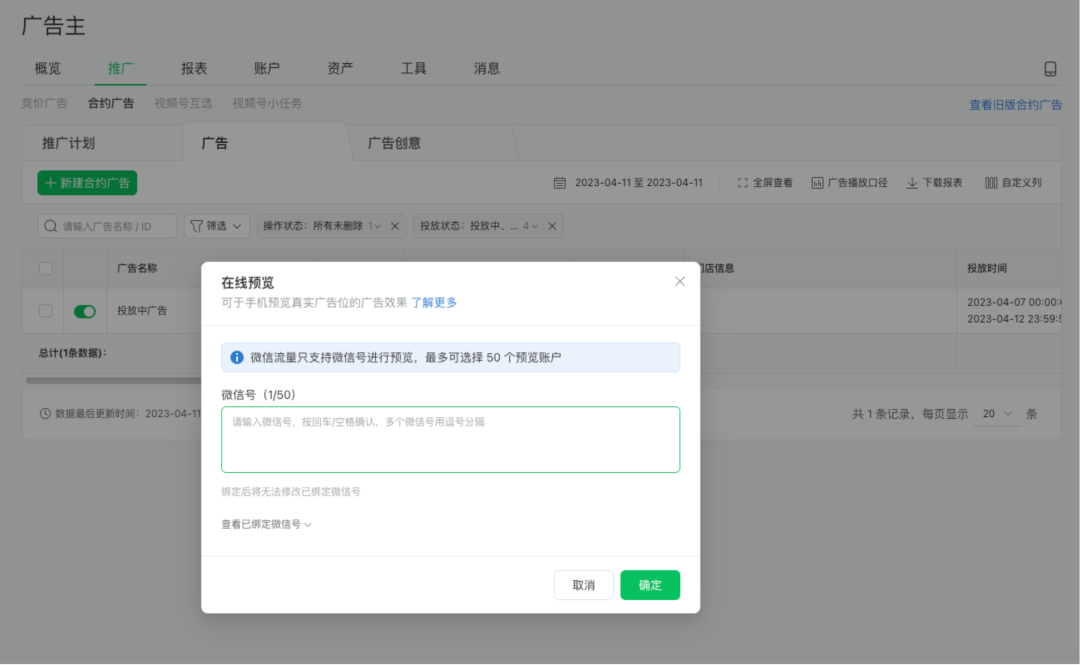Switch to 视频号小任务 sub-tab
Viewport: 1080px width, 665px height.
coord(267,103)
